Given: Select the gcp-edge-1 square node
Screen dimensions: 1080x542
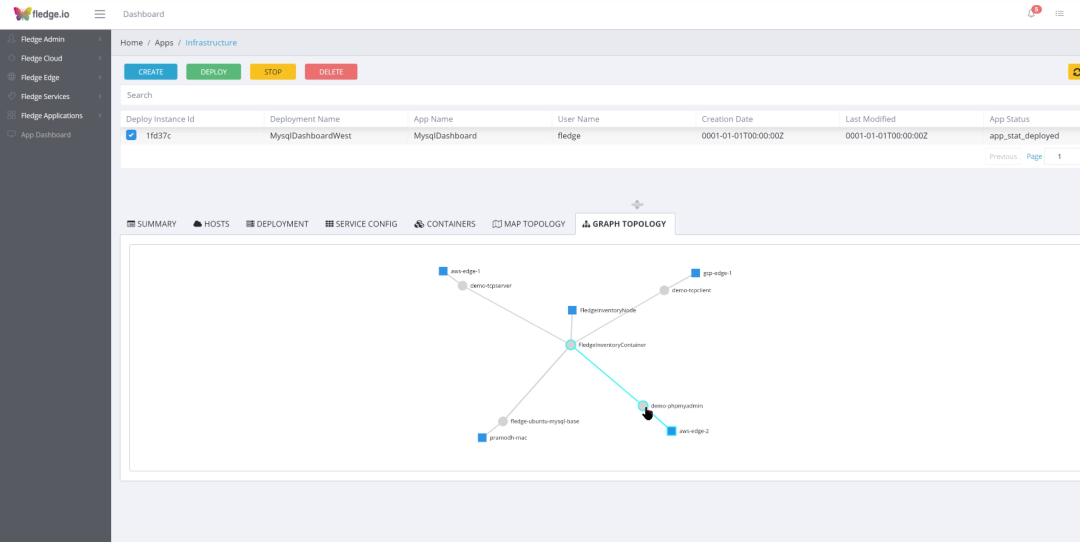Looking at the screenshot, I should (696, 273).
